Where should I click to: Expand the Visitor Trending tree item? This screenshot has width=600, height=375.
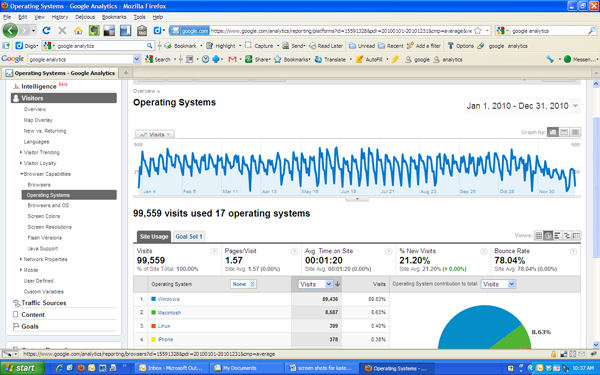(x=21, y=152)
